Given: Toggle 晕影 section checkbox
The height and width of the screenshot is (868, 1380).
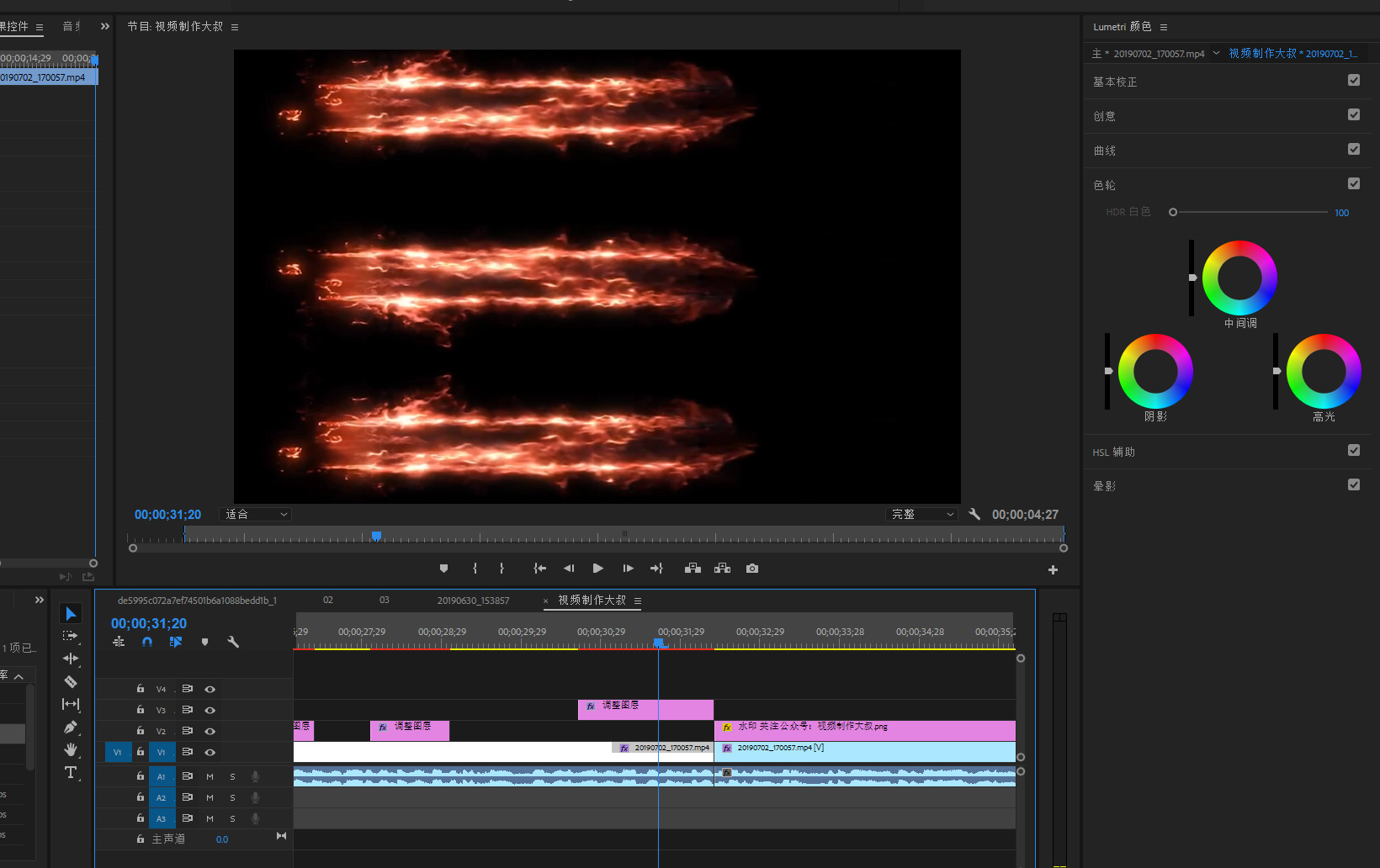Looking at the screenshot, I should pyautogui.click(x=1354, y=484).
